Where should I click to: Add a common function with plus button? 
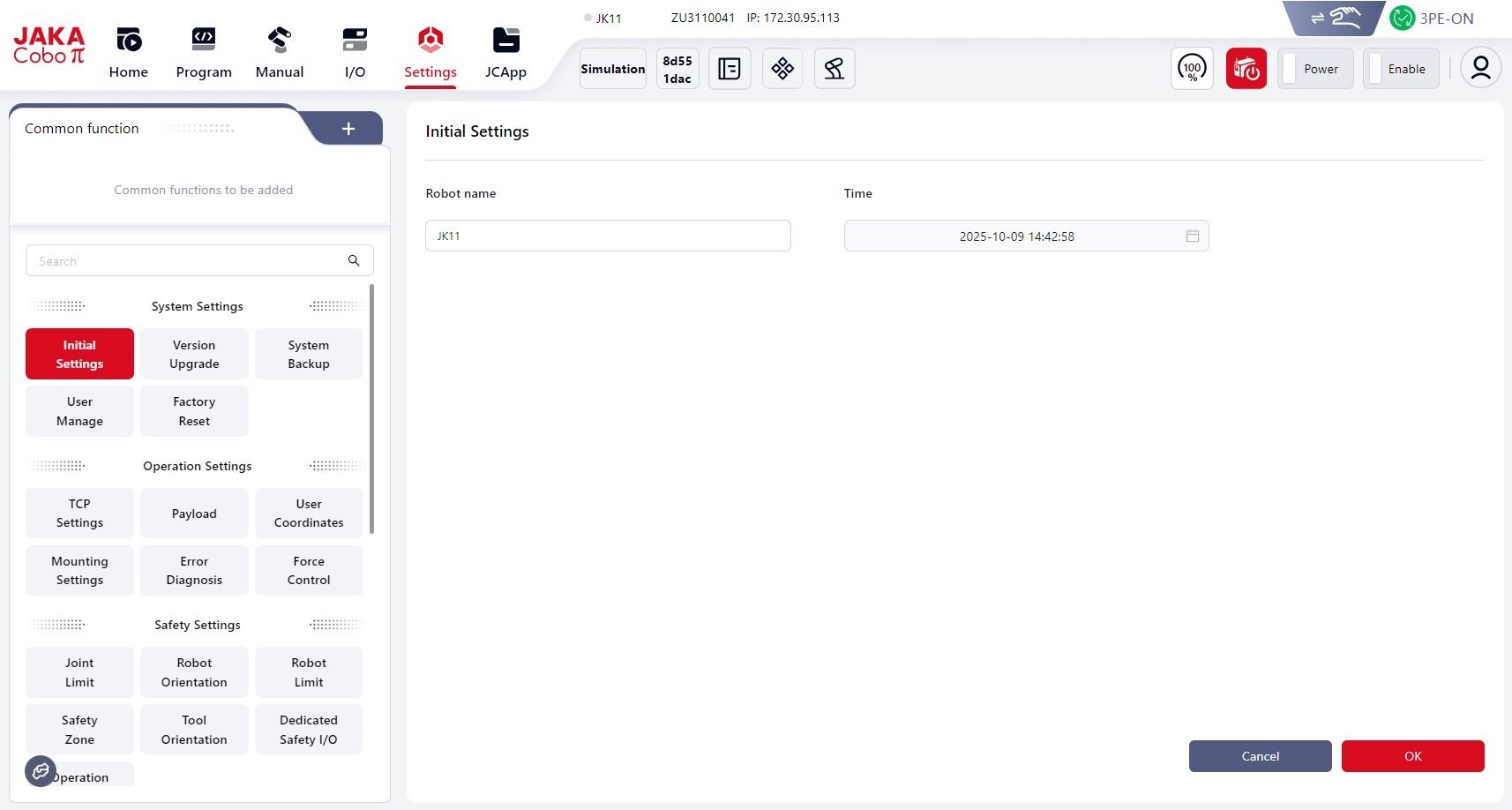click(x=348, y=129)
